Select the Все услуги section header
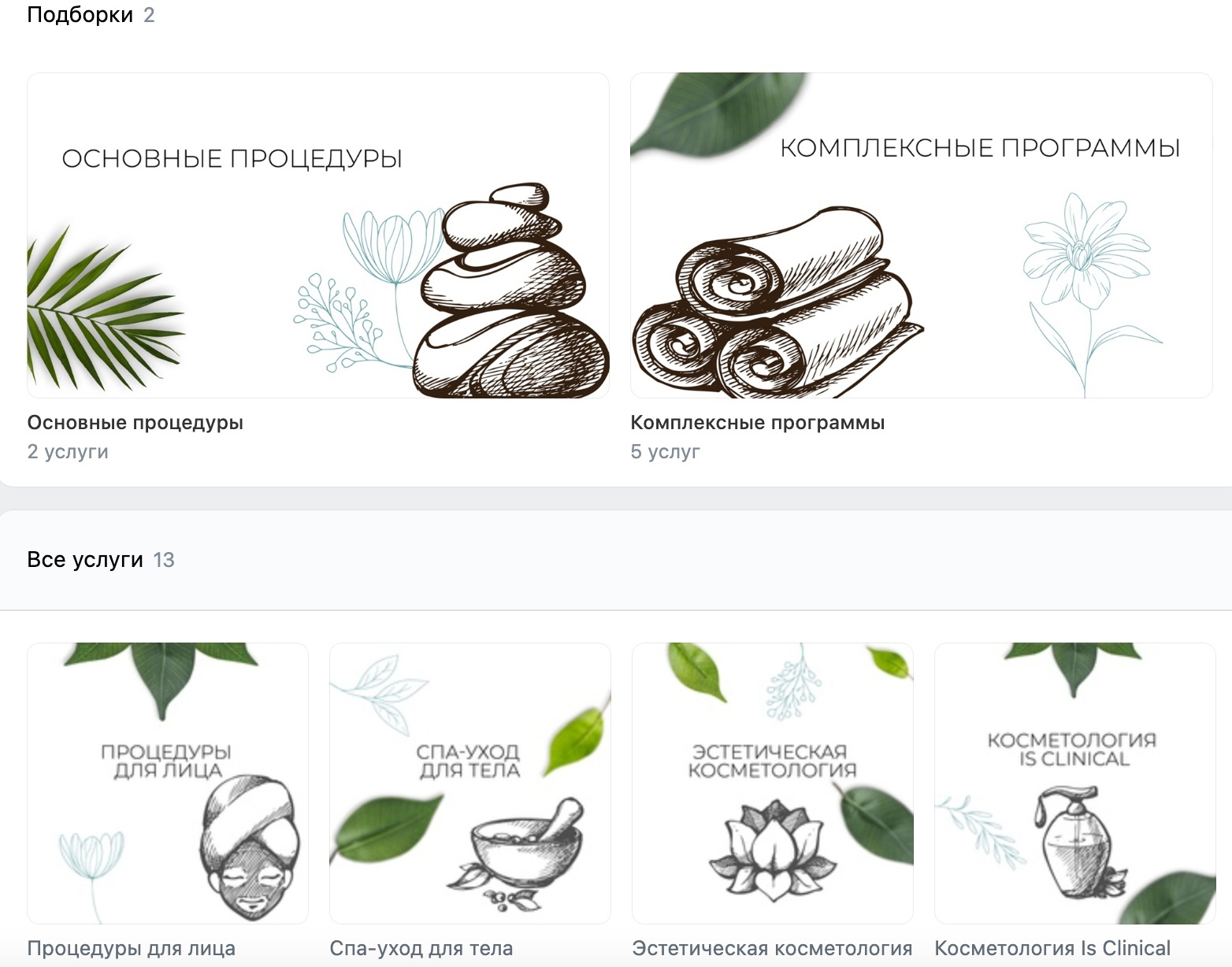 point(101,560)
